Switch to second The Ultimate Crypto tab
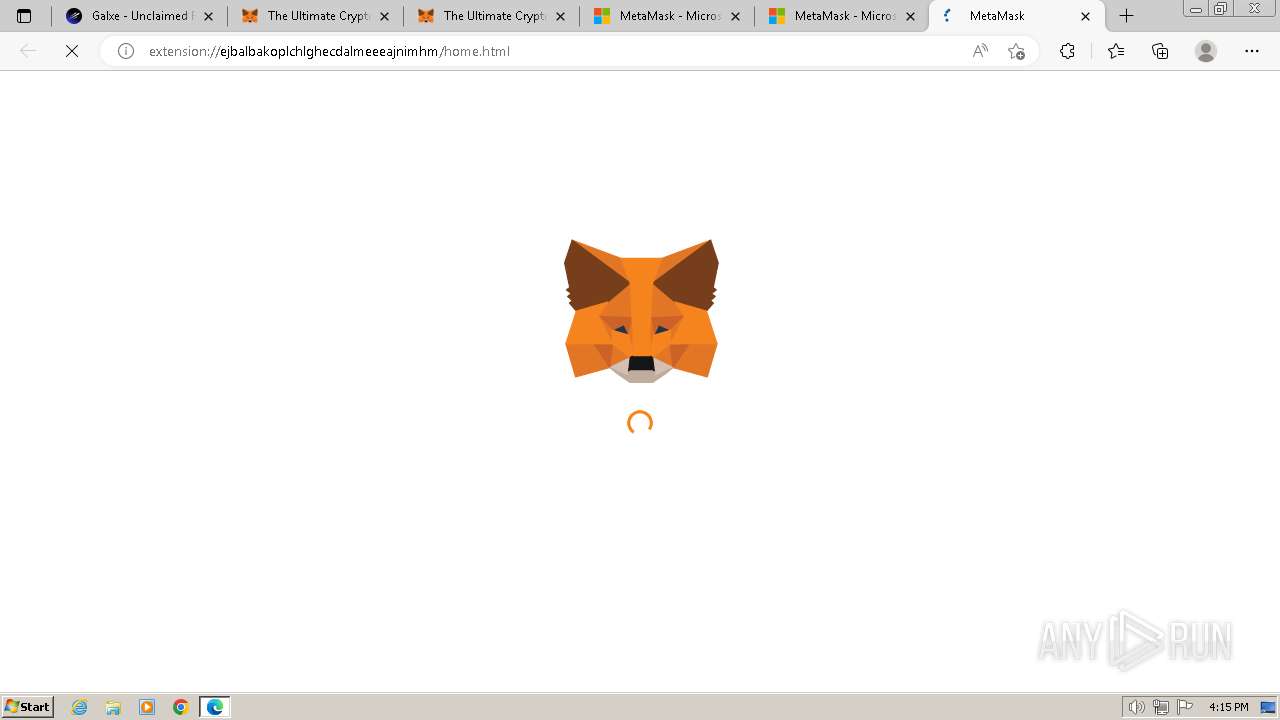The width and height of the screenshot is (1280, 720). (492, 16)
